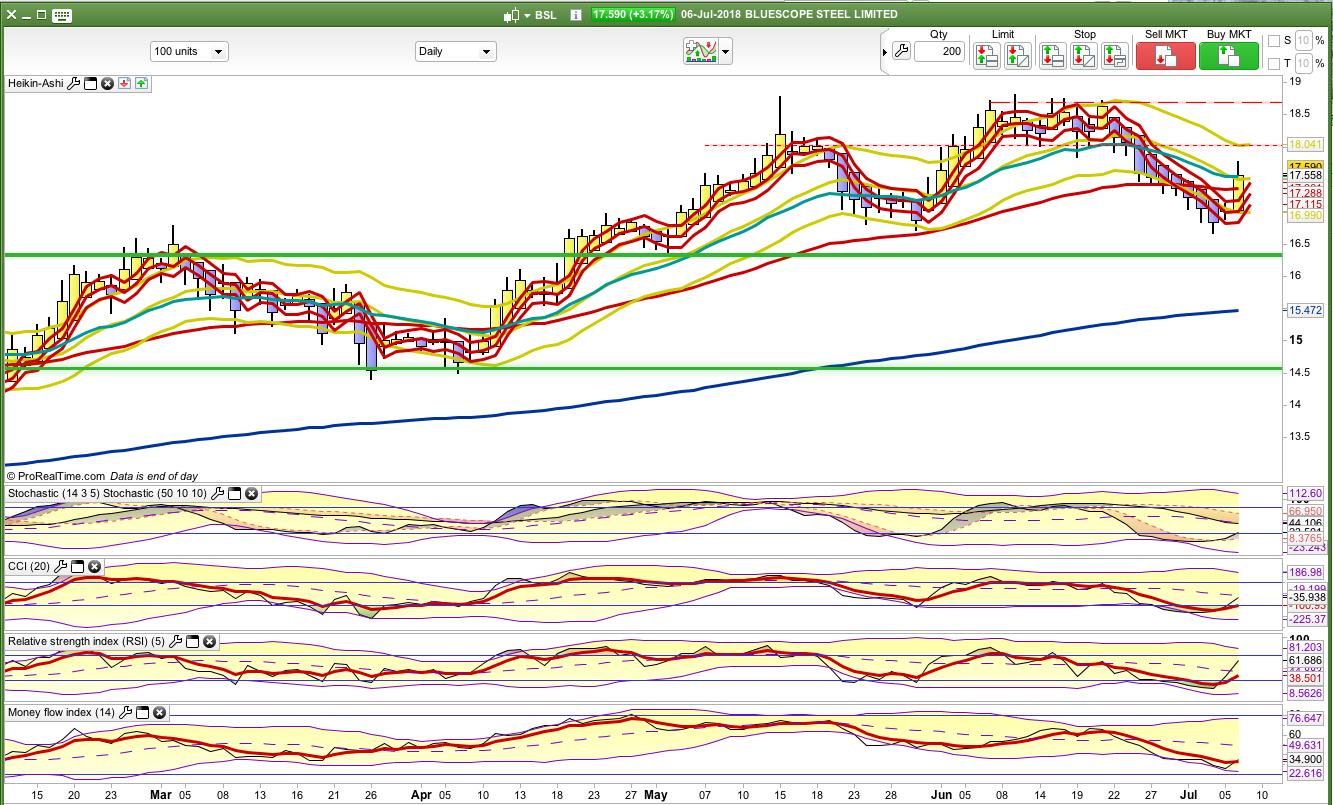This screenshot has height=805, width=1333.
Task: Remove the Heikin-Ashi panel with X icon
Action: coord(107,84)
